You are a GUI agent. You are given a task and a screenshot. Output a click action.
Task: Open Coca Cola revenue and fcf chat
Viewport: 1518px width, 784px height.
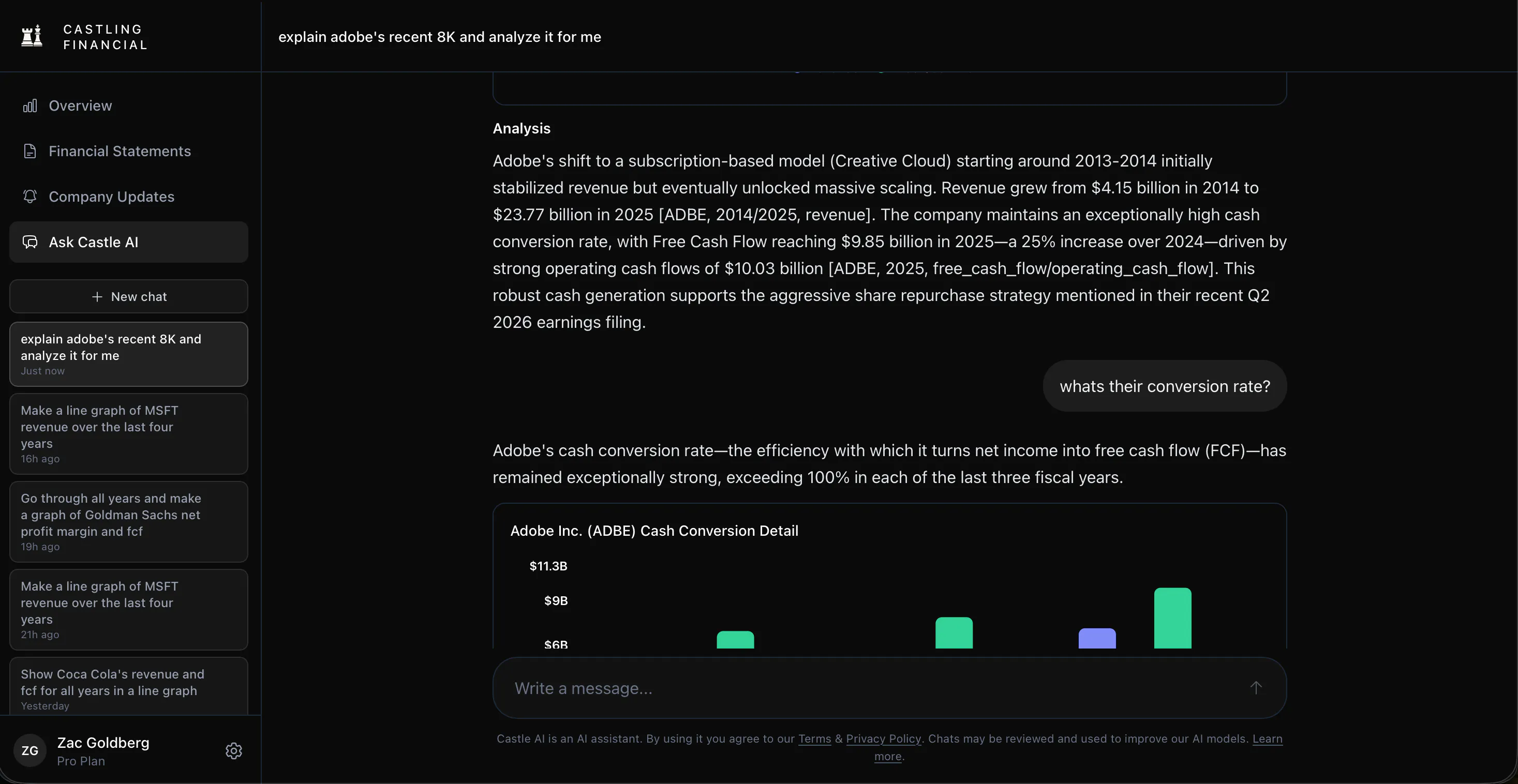tap(128, 687)
